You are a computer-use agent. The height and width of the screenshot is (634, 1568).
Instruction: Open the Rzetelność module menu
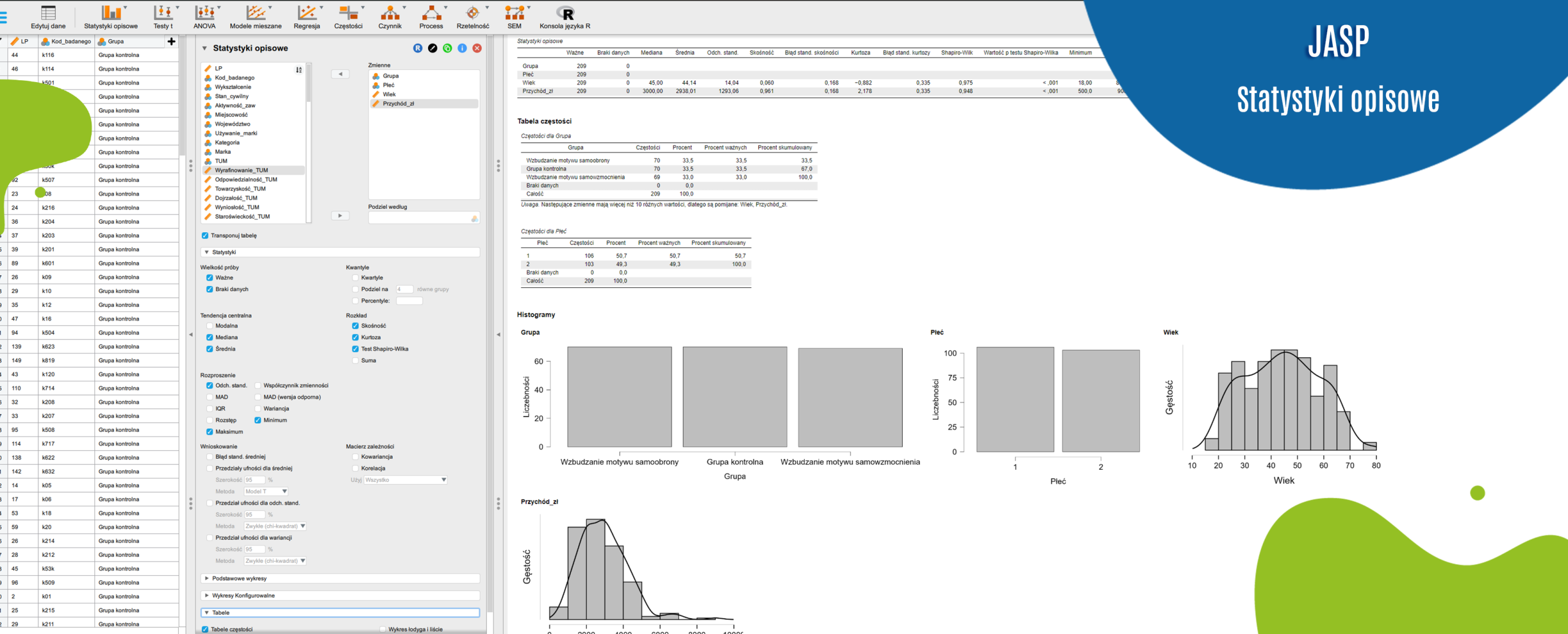click(x=473, y=17)
